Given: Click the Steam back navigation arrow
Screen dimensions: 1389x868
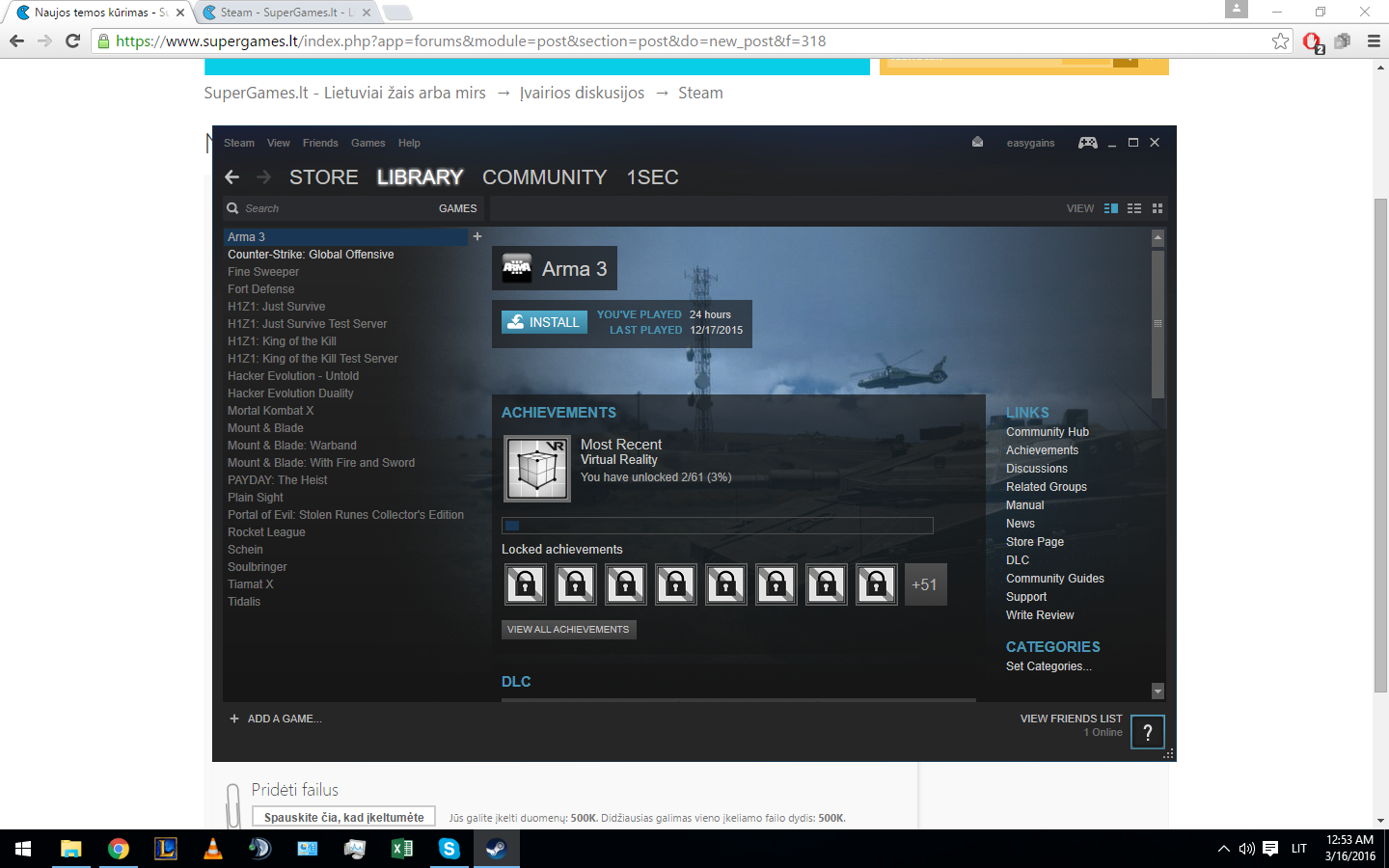Looking at the screenshot, I should pyautogui.click(x=231, y=177).
